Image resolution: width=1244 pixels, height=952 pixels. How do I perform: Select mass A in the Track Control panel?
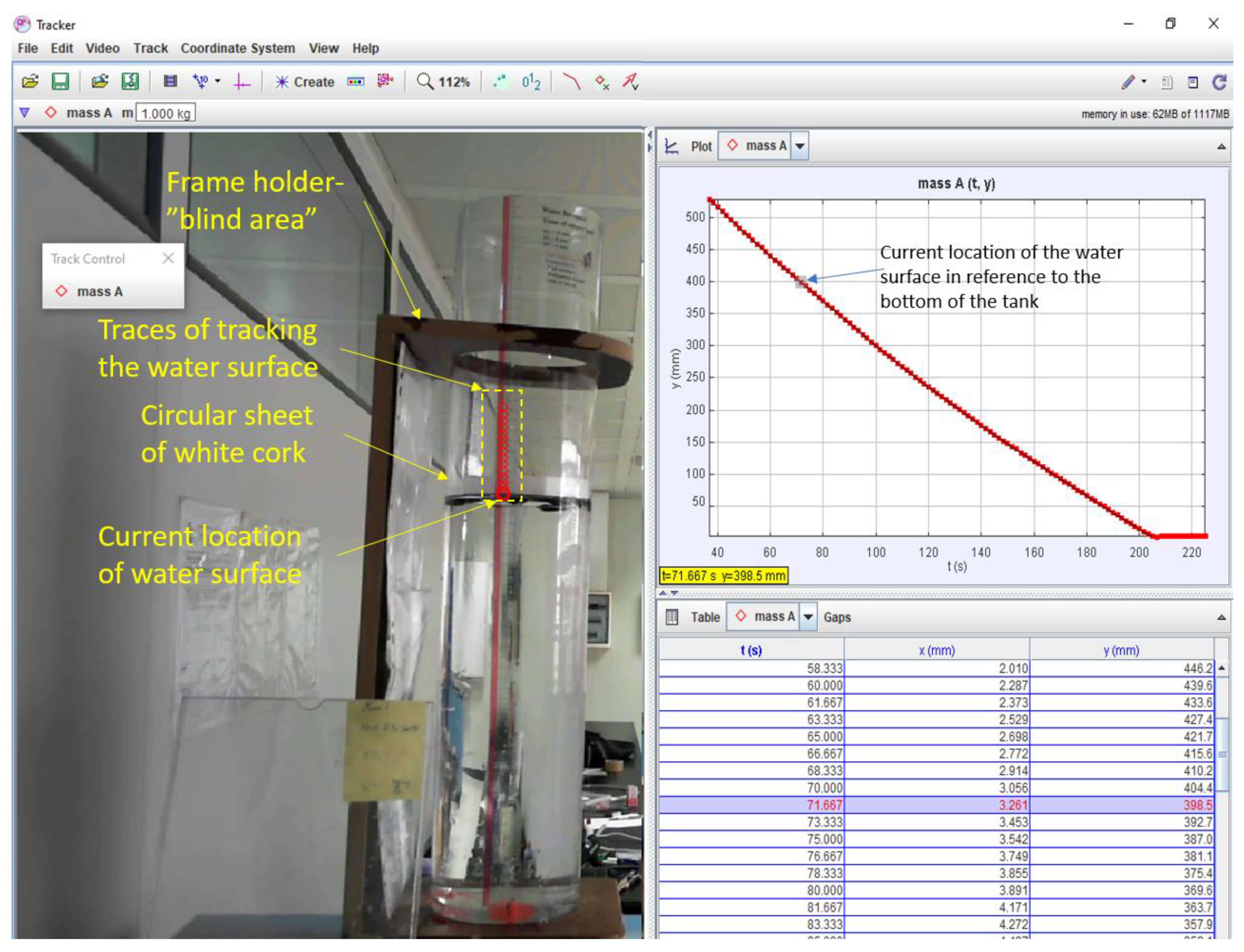pyautogui.click(x=100, y=291)
